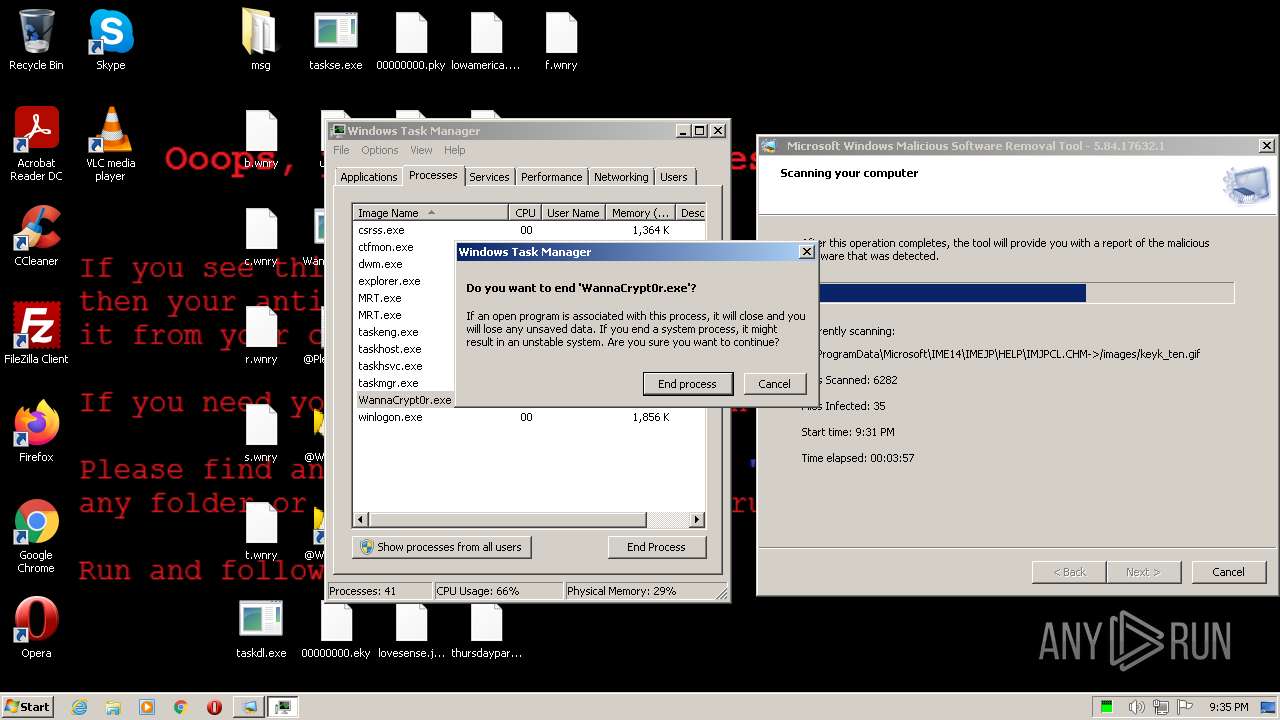The height and width of the screenshot is (720, 1280).
Task: Select the taskhost.exe process row
Action: (x=404, y=349)
